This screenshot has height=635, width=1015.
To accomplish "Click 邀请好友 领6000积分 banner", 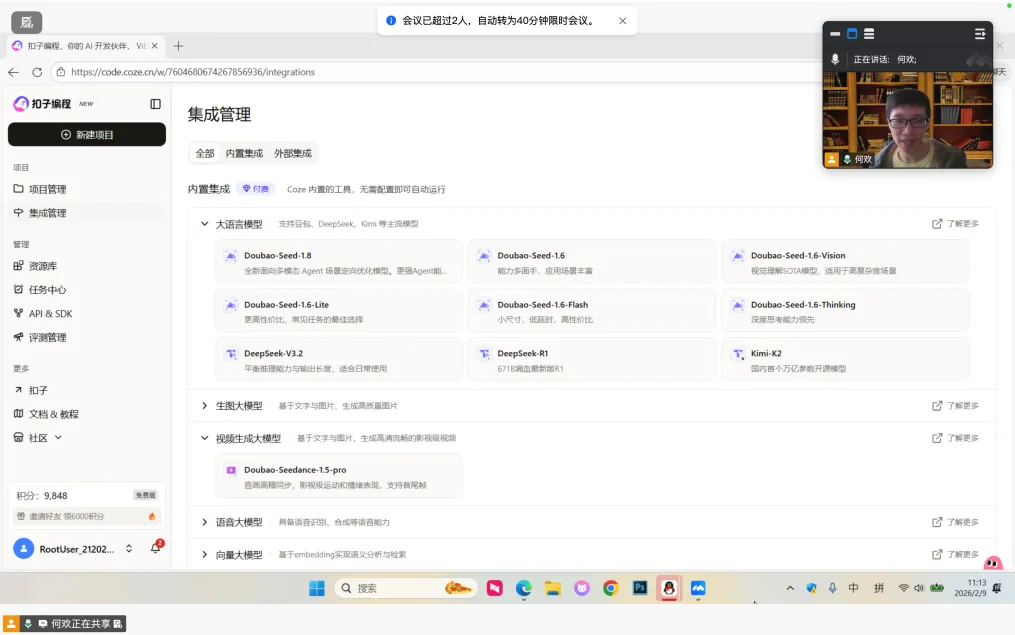I will pos(87,517).
